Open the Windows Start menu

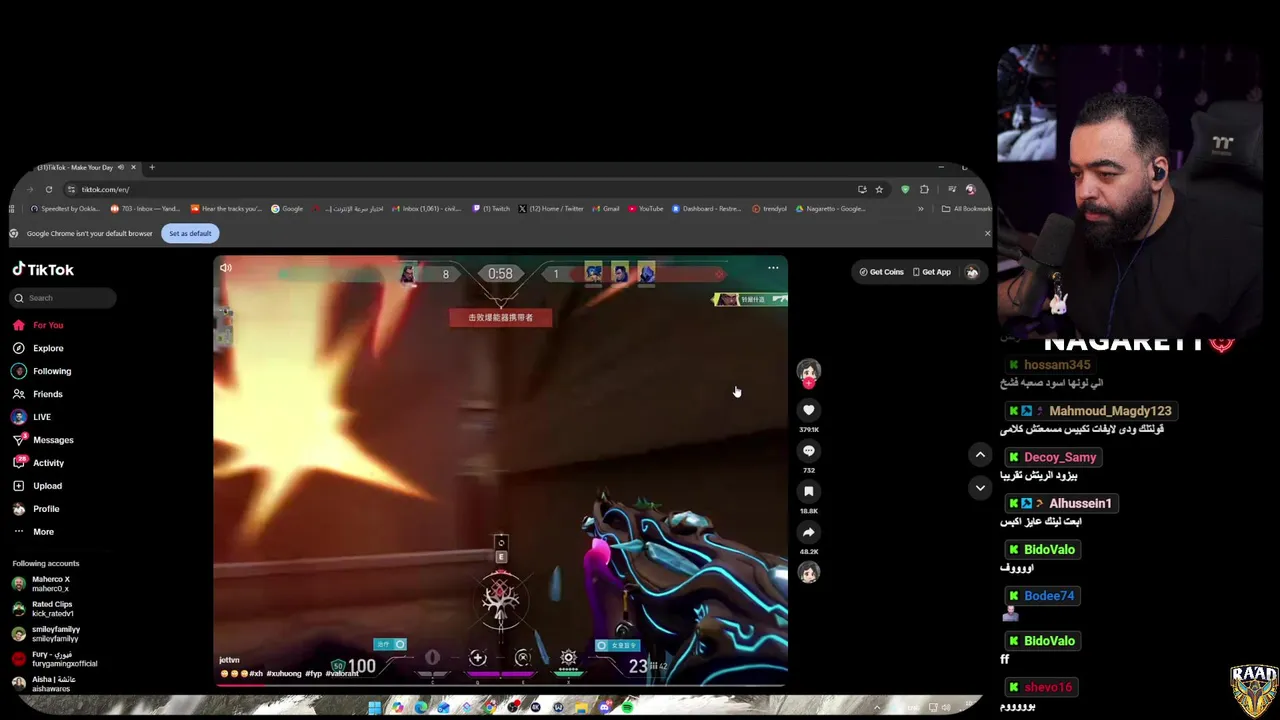point(374,707)
